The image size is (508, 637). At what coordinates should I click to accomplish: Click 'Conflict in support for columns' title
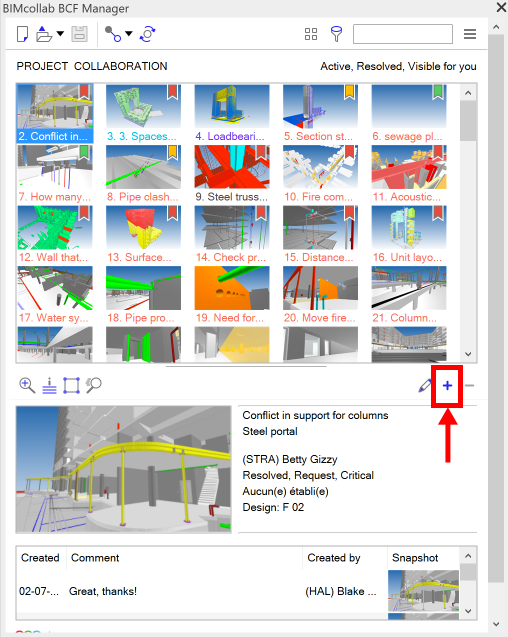pos(315,415)
